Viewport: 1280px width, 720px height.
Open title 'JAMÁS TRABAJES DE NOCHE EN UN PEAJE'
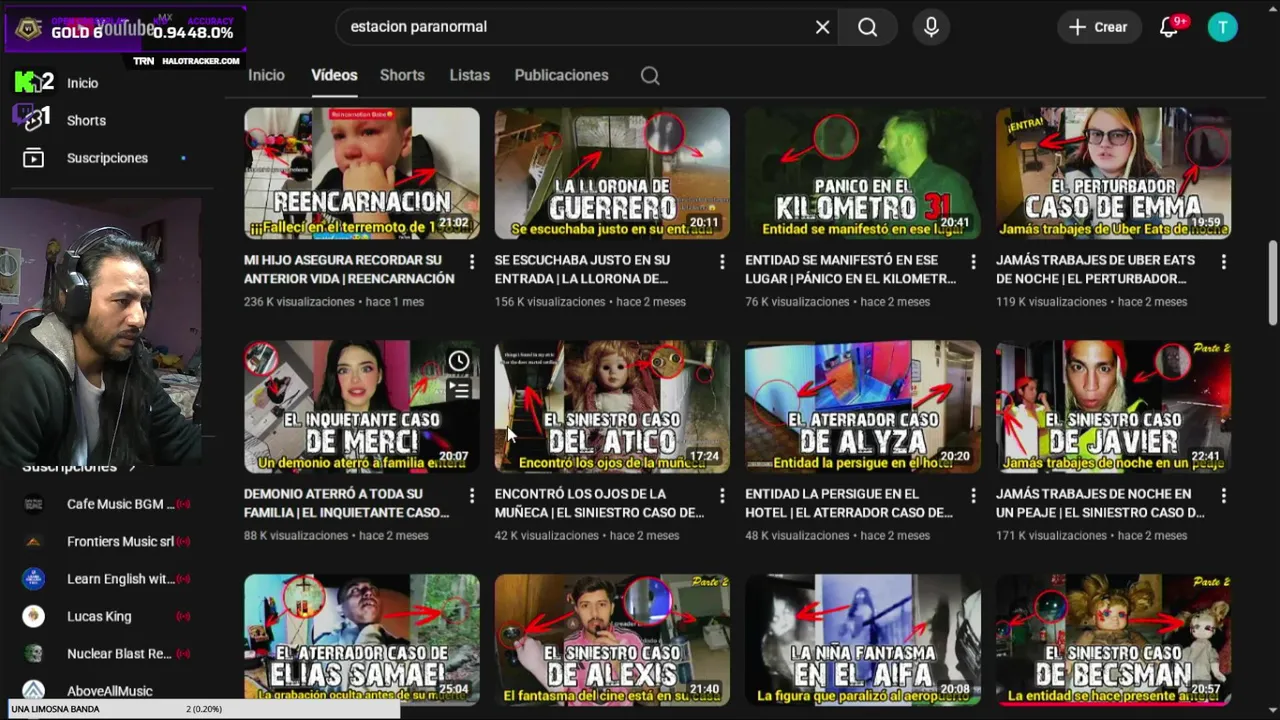pyautogui.click(x=1099, y=503)
